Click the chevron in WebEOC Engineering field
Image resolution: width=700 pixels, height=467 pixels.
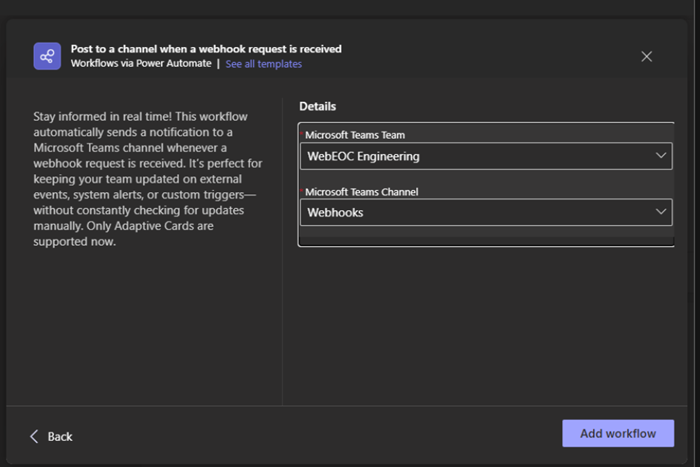[x=660, y=156]
